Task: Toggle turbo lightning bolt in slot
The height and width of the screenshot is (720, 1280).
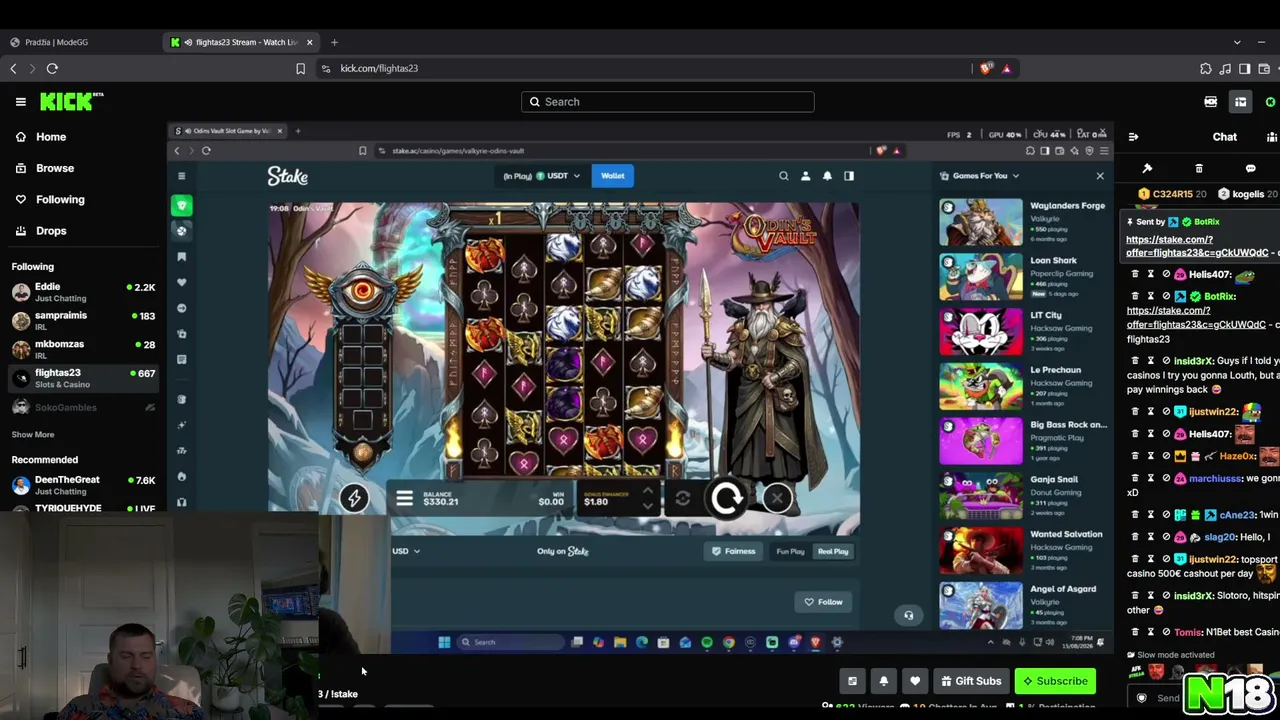Action: click(353, 498)
